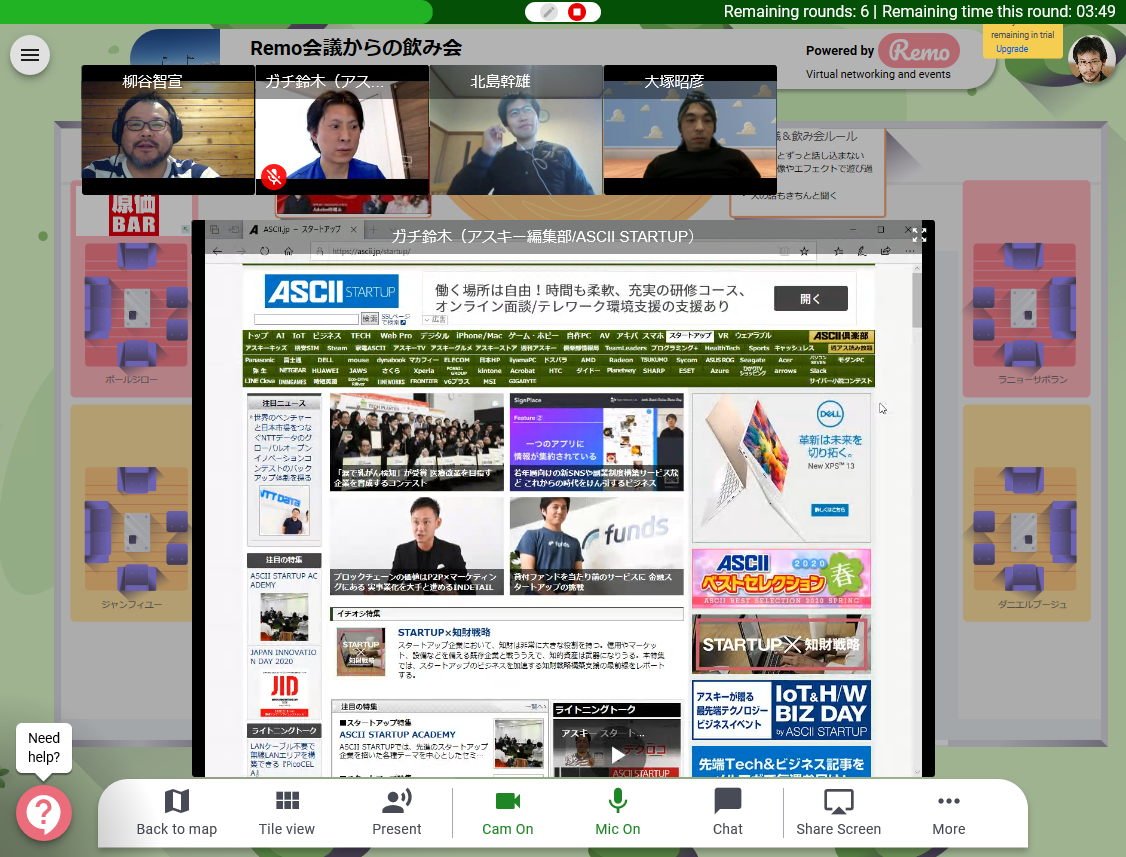Click the red muted-mic icon on ガチ鈴木 video
Screen dimensions: 1126x857
tap(274, 176)
